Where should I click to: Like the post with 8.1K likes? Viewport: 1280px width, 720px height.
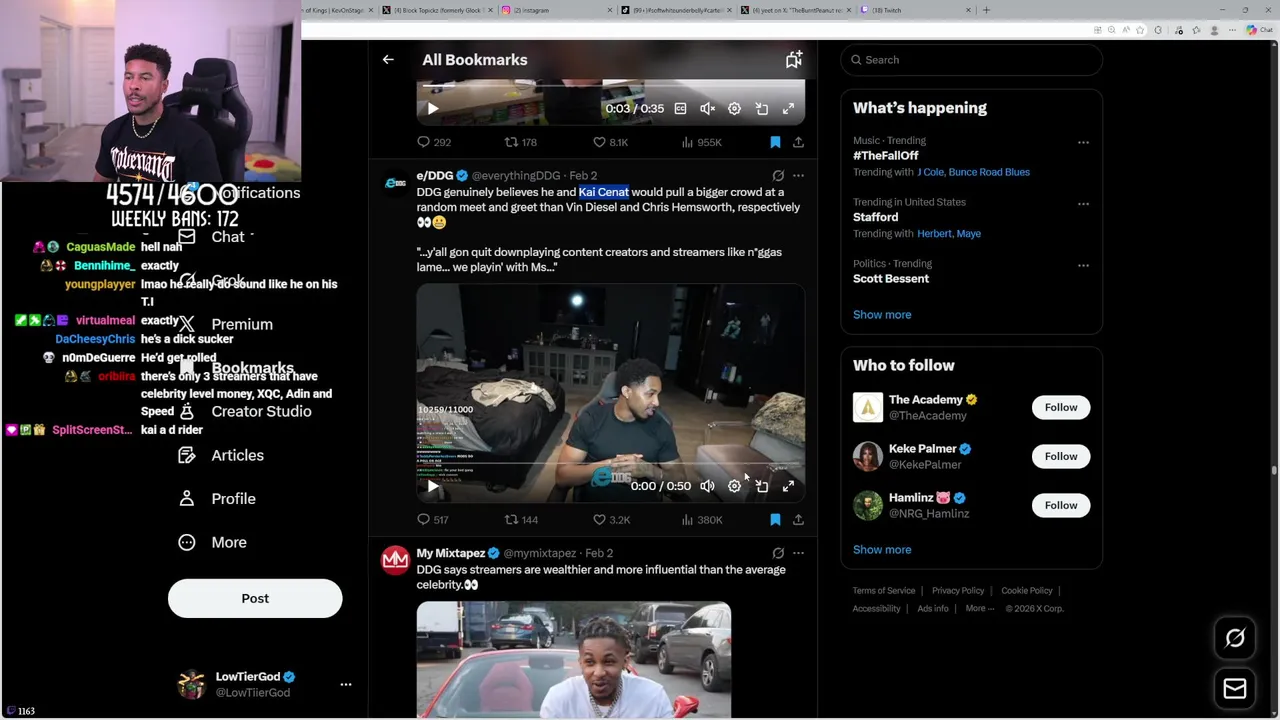tap(610, 142)
